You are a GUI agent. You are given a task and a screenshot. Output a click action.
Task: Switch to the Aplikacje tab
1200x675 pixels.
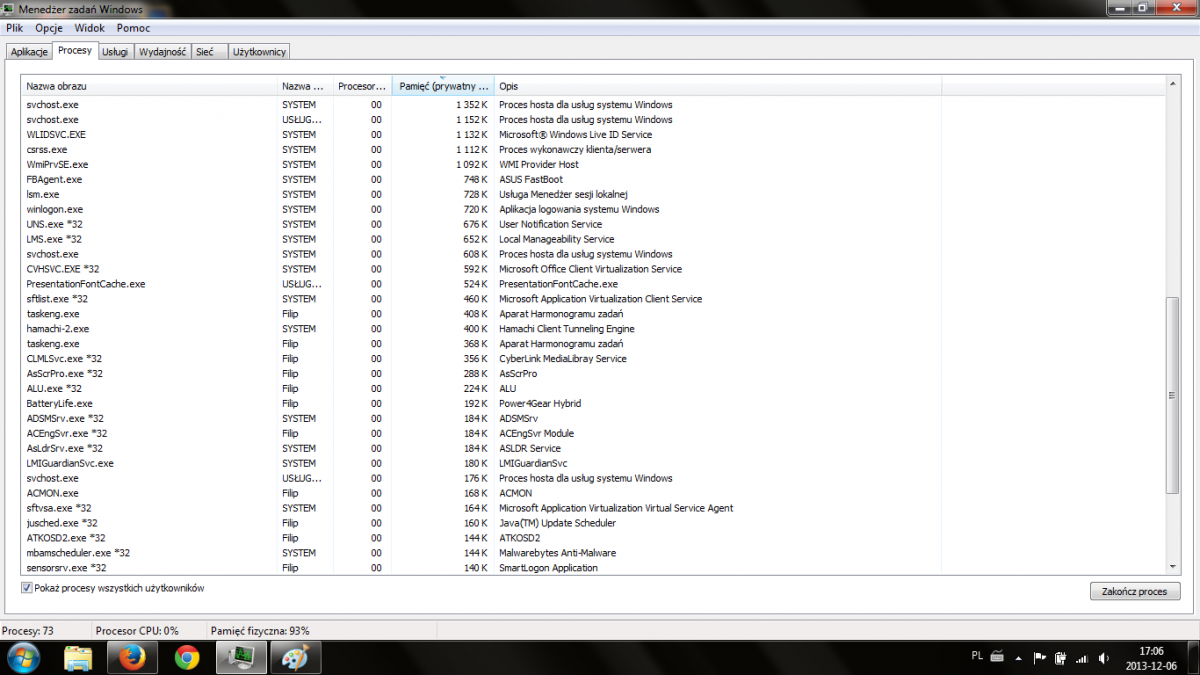tap(29, 51)
